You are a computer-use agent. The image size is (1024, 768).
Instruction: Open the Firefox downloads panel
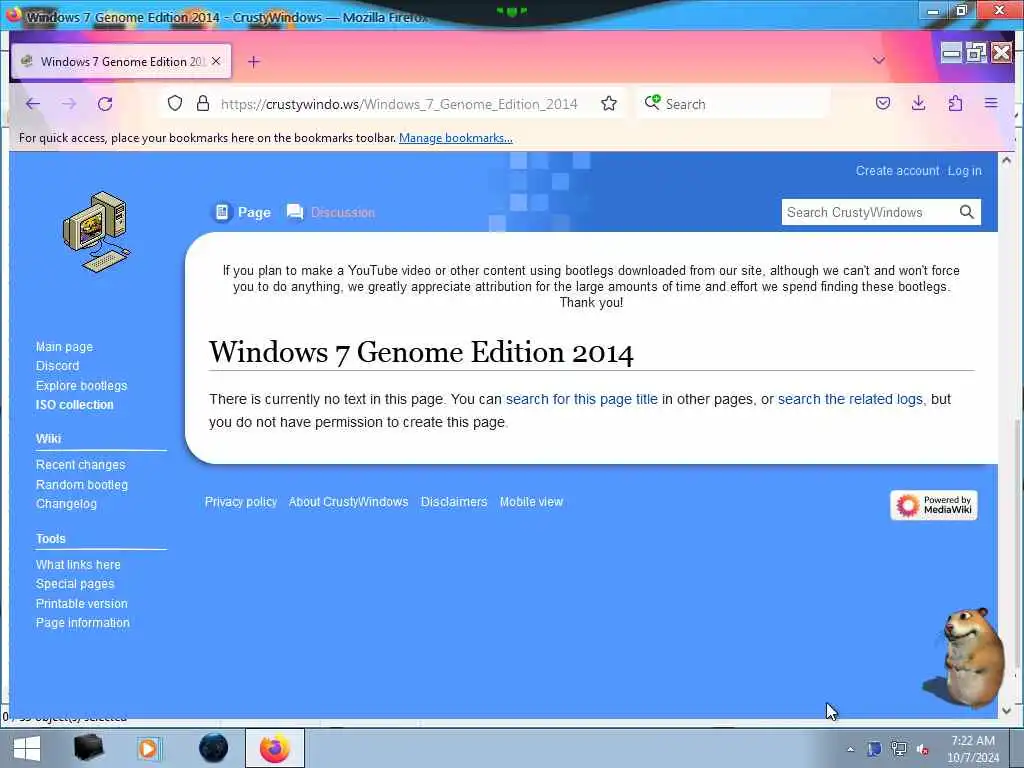pos(918,103)
